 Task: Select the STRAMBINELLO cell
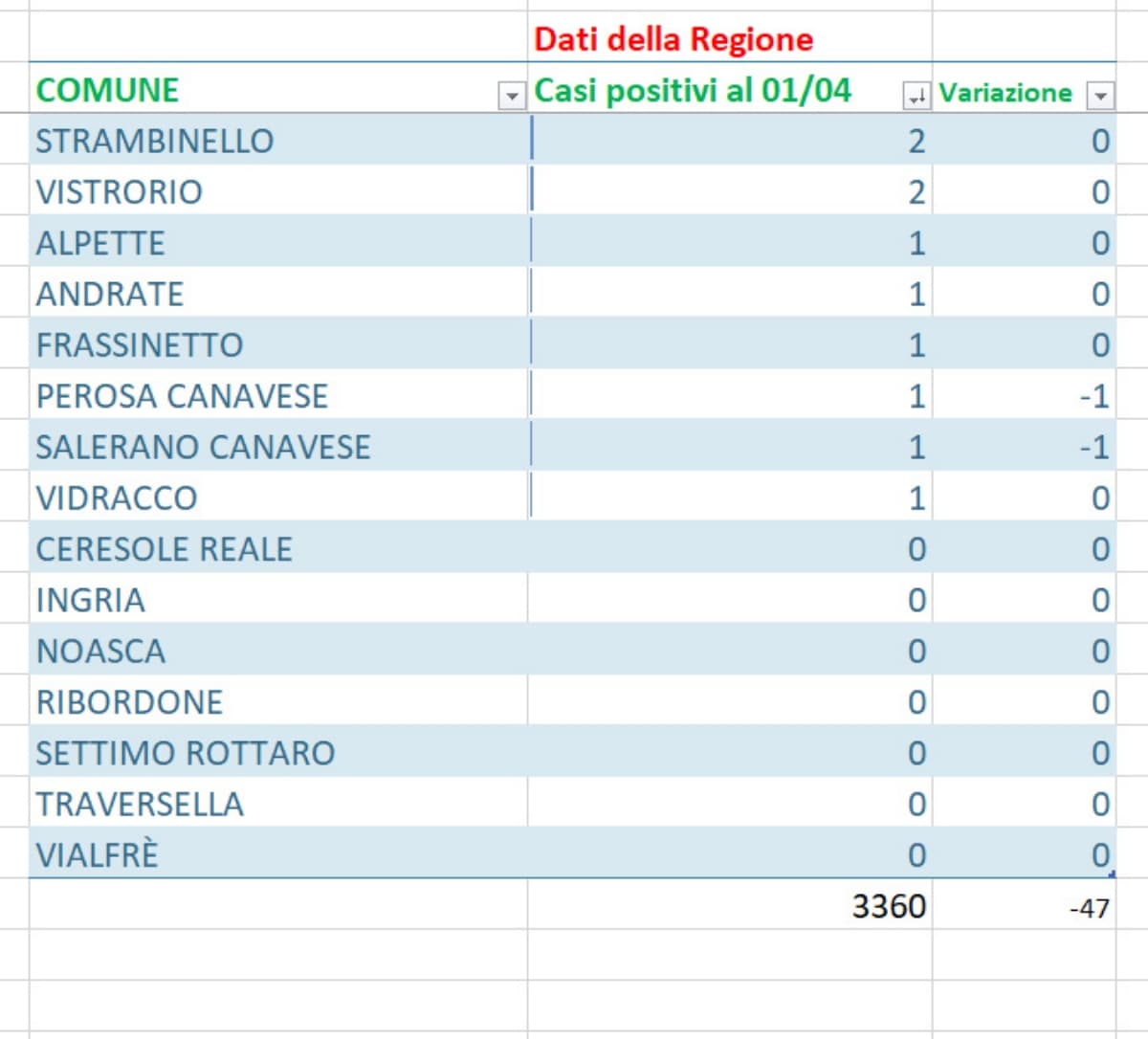click(155, 141)
